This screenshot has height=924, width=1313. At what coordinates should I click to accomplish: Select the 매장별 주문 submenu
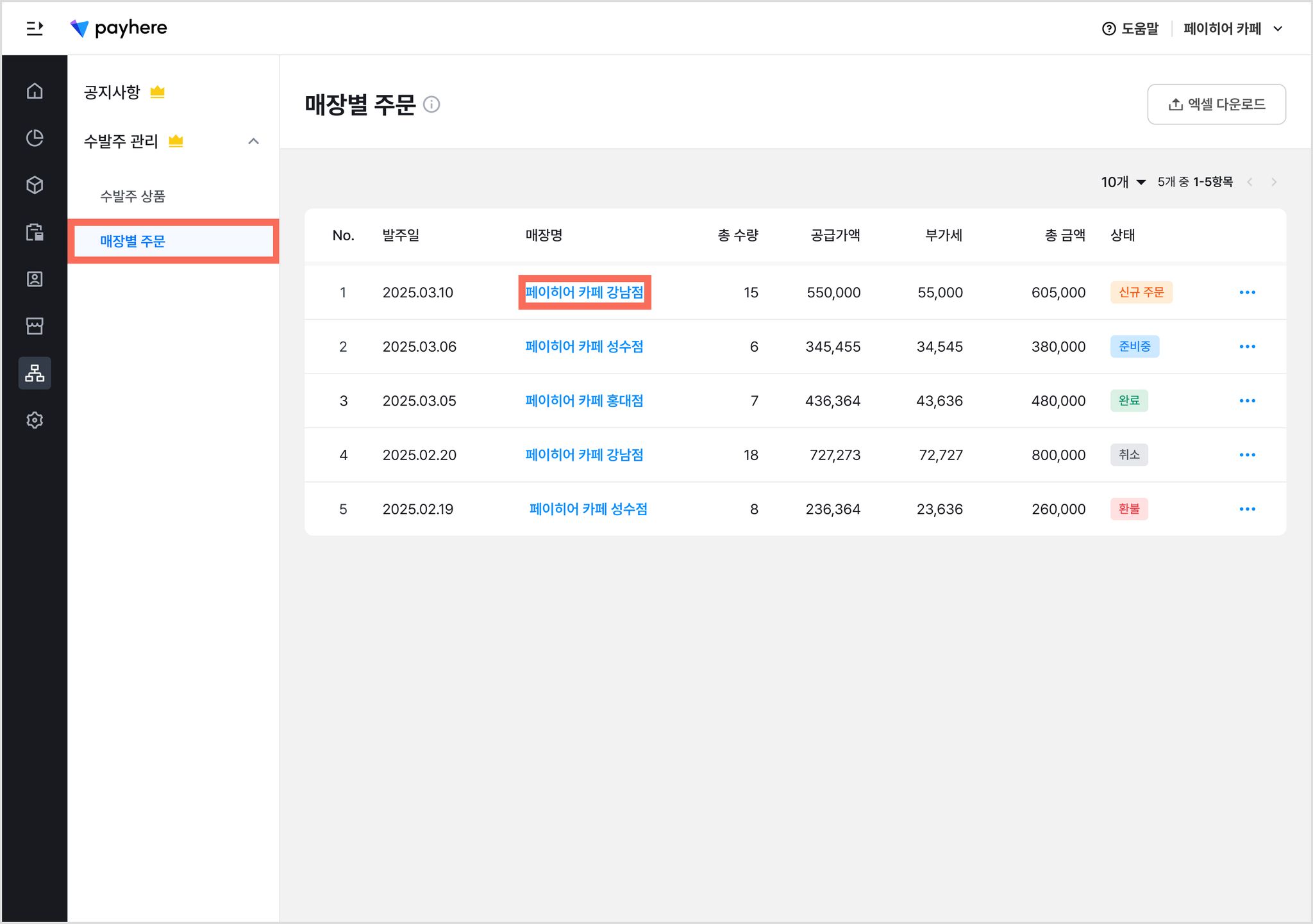tap(173, 241)
